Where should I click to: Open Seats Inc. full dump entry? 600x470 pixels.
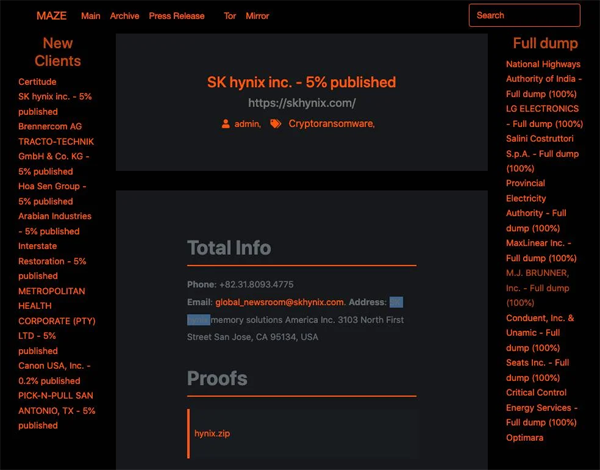pos(538,370)
